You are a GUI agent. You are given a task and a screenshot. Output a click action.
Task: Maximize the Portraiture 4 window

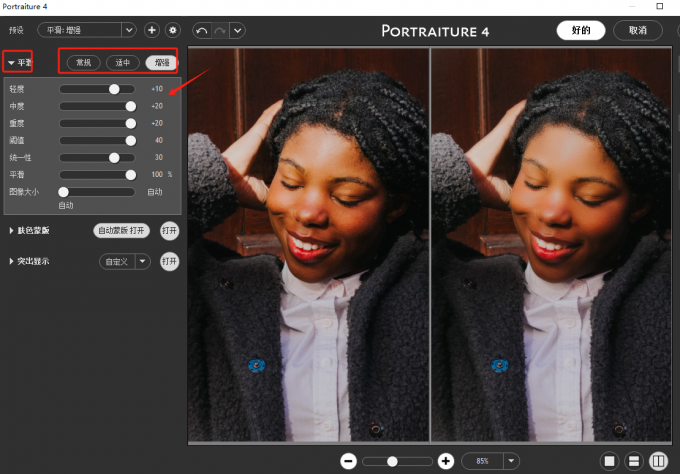tap(660, 6)
